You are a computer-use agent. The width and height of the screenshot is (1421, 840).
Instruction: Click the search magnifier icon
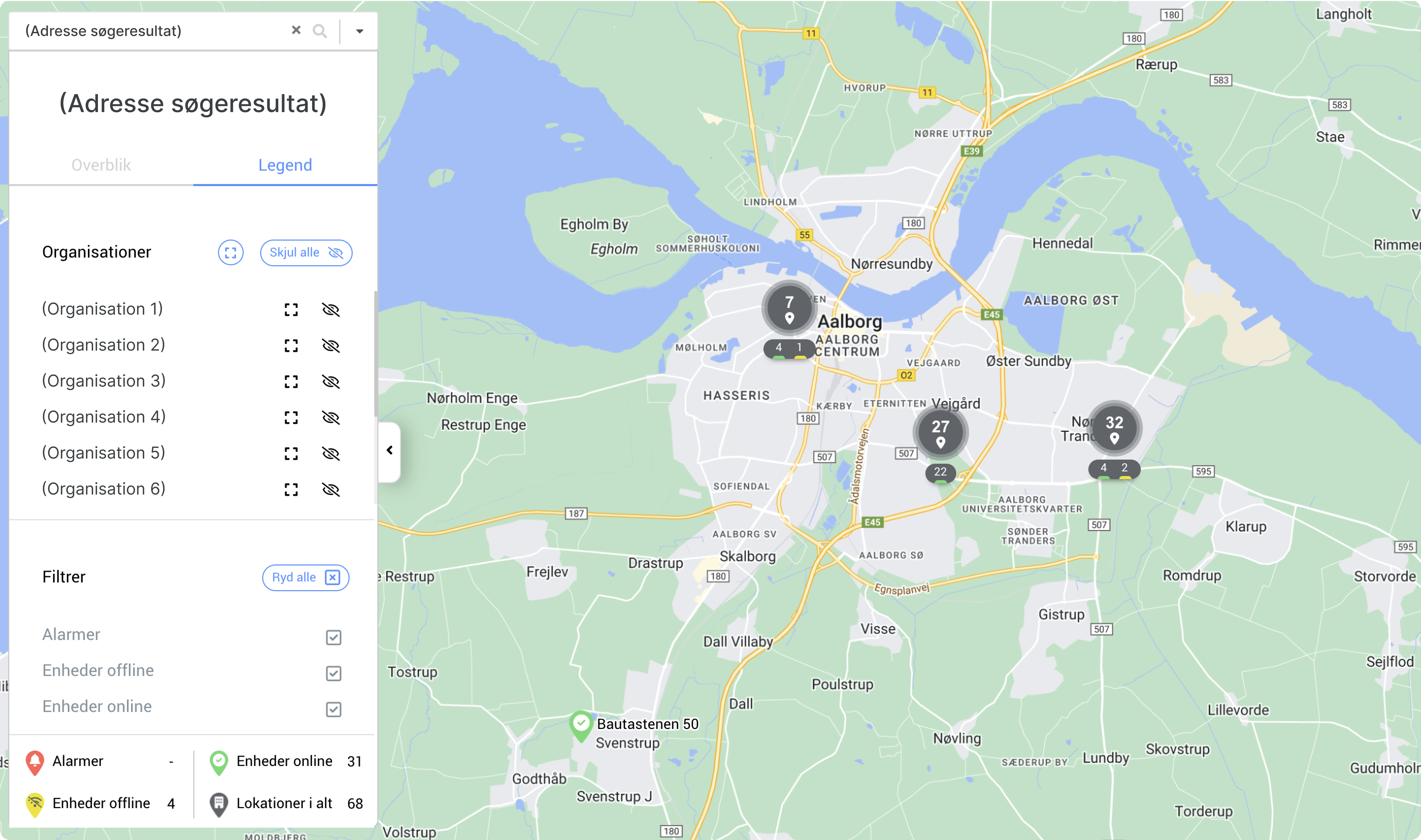coord(320,31)
